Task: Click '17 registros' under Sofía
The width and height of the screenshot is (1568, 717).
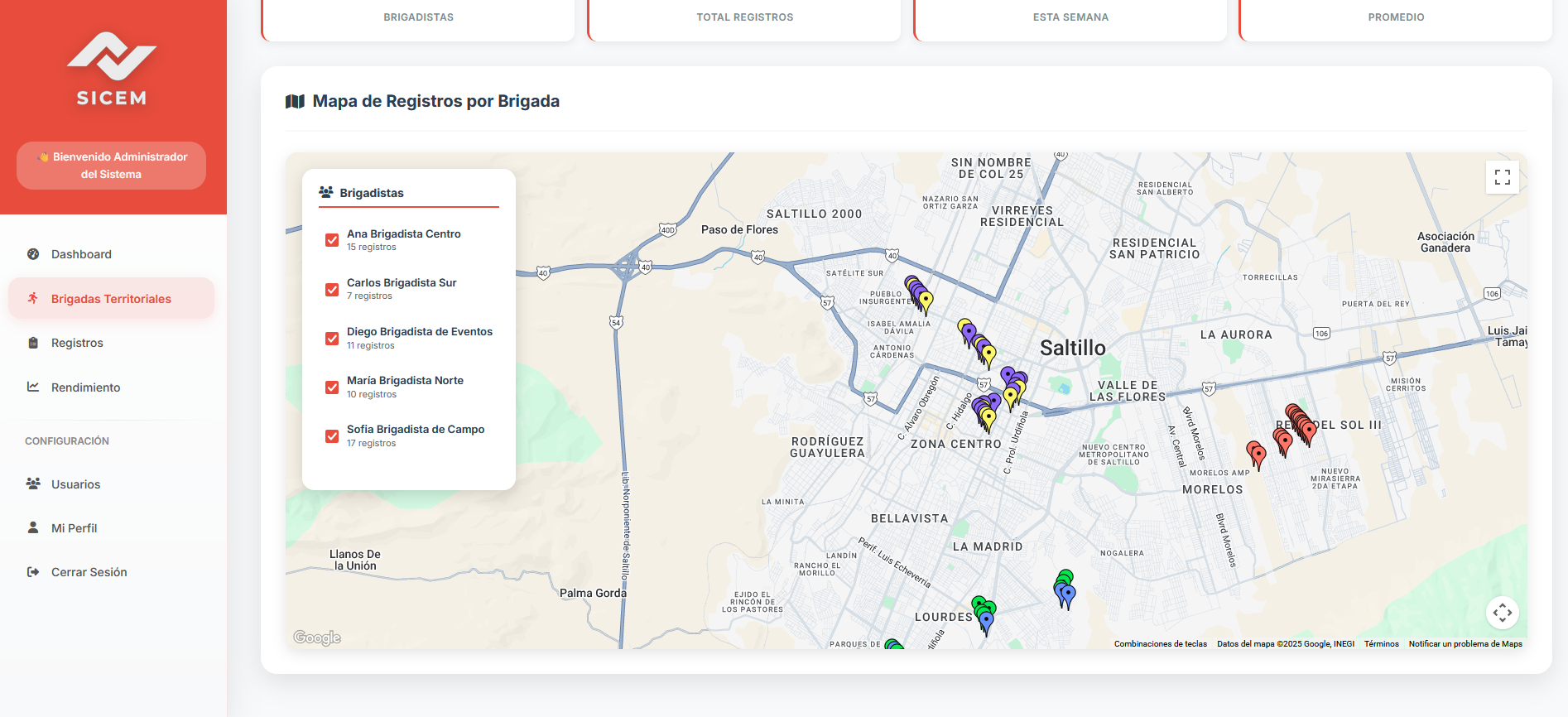Action: (372, 444)
